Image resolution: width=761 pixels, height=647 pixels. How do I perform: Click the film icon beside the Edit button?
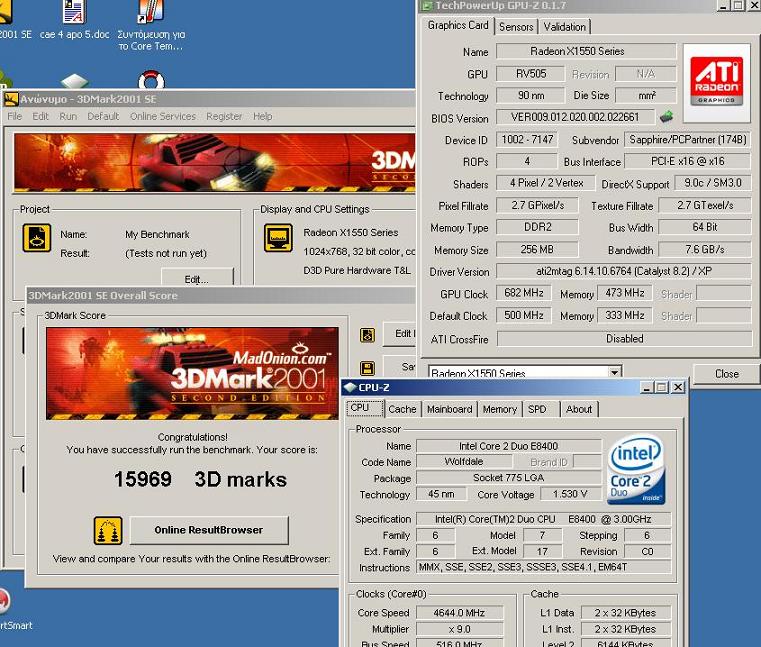click(x=367, y=335)
